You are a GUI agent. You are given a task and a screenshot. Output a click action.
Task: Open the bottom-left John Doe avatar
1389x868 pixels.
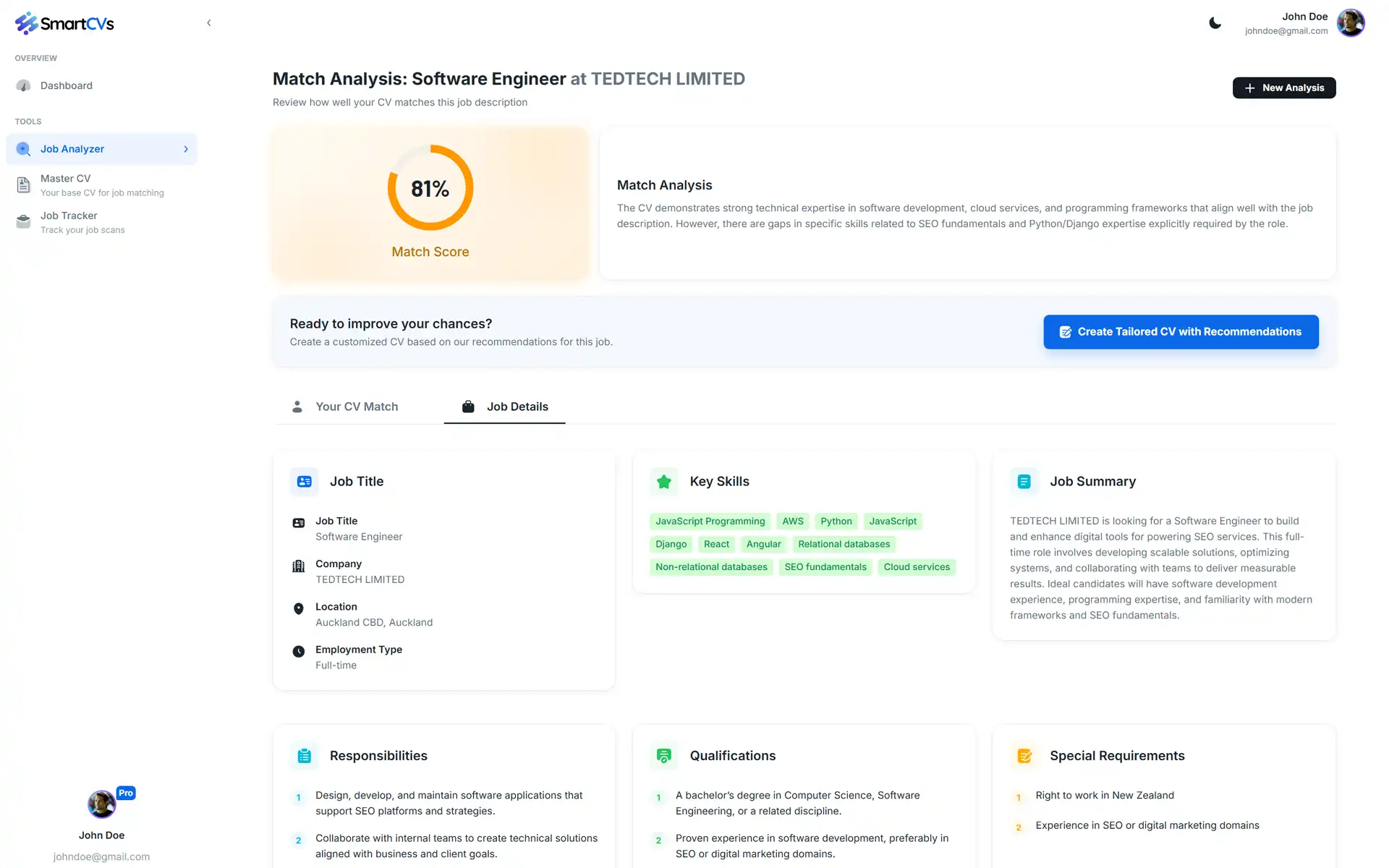(x=102, y=804)
